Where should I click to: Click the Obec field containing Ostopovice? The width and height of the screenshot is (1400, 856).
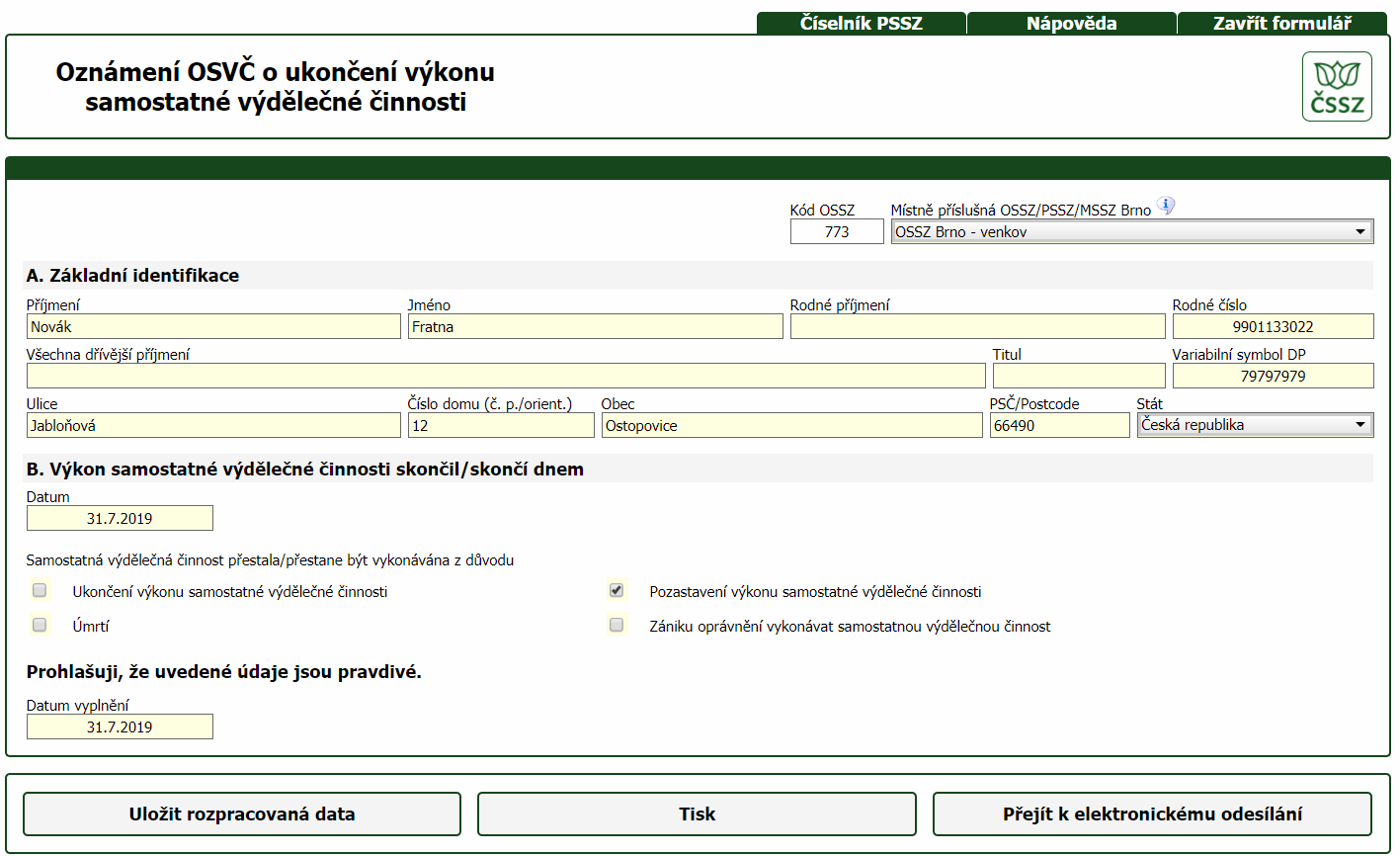tap(792, 425)
